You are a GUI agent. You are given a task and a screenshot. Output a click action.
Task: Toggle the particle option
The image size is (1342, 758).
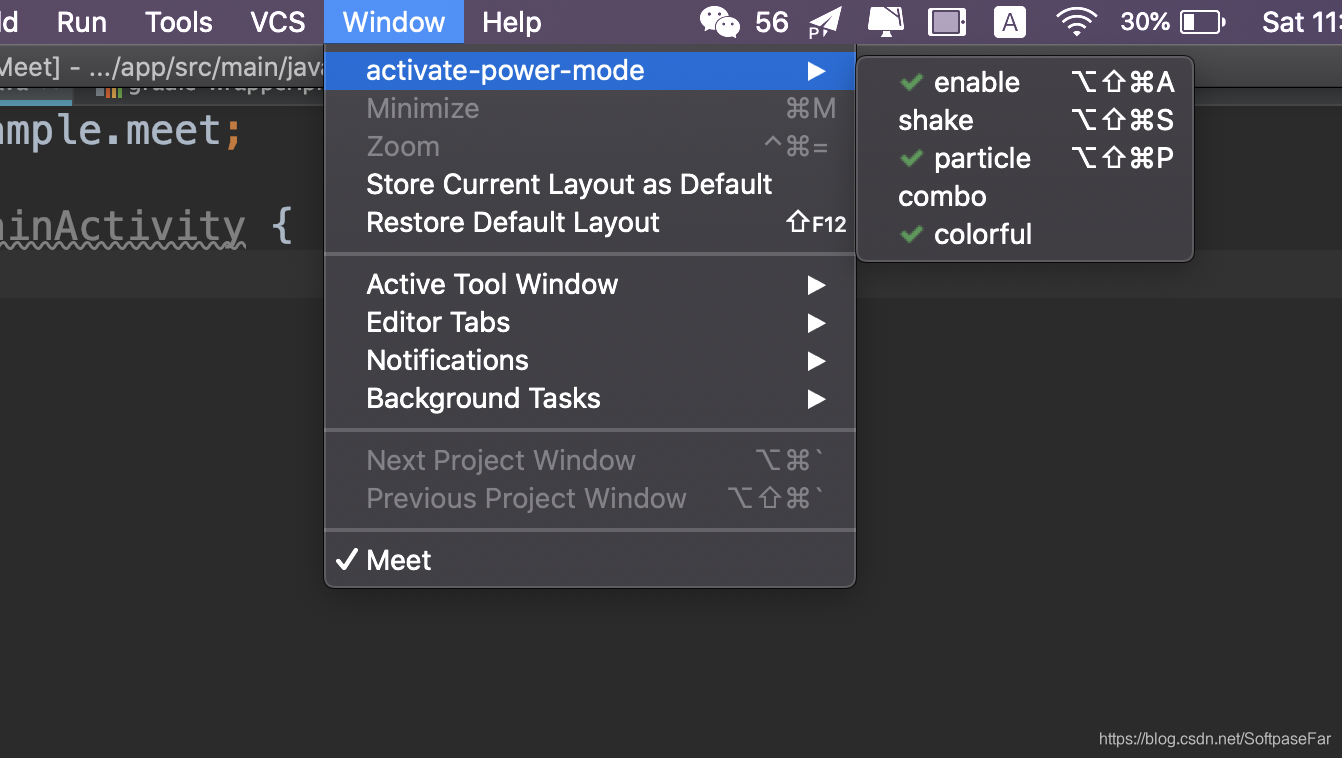pyautogui.click(x=1025, y=158)
